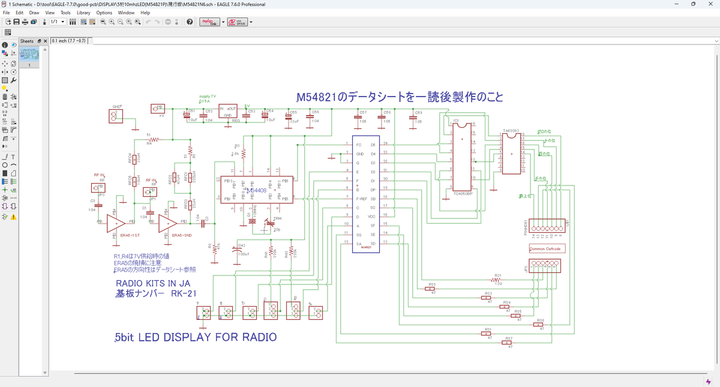Screen dimensions: 720x387
Task: Open the Options menu
Action: tap(104, 13)
